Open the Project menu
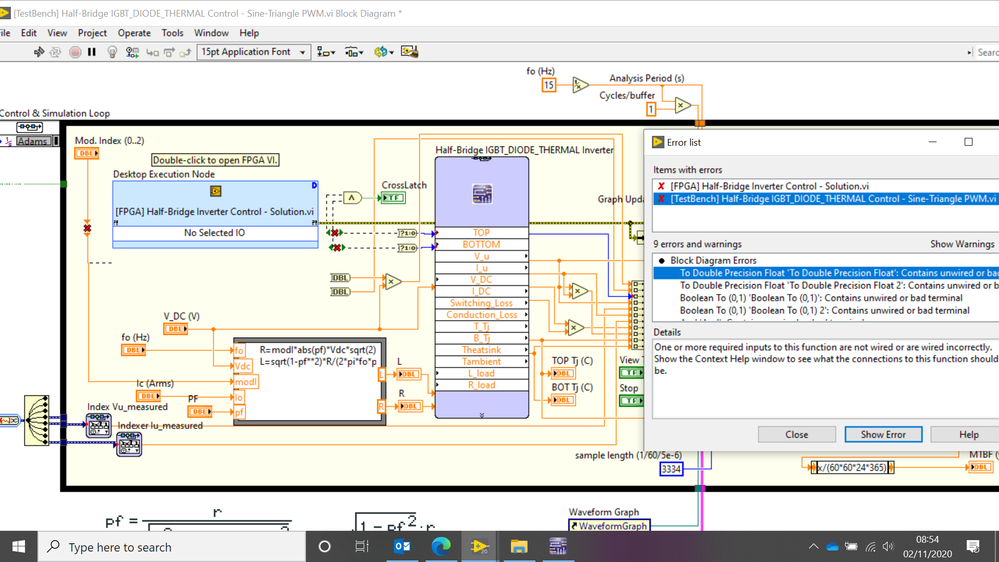This screenshot has height=562, width=999. point(92,33)
